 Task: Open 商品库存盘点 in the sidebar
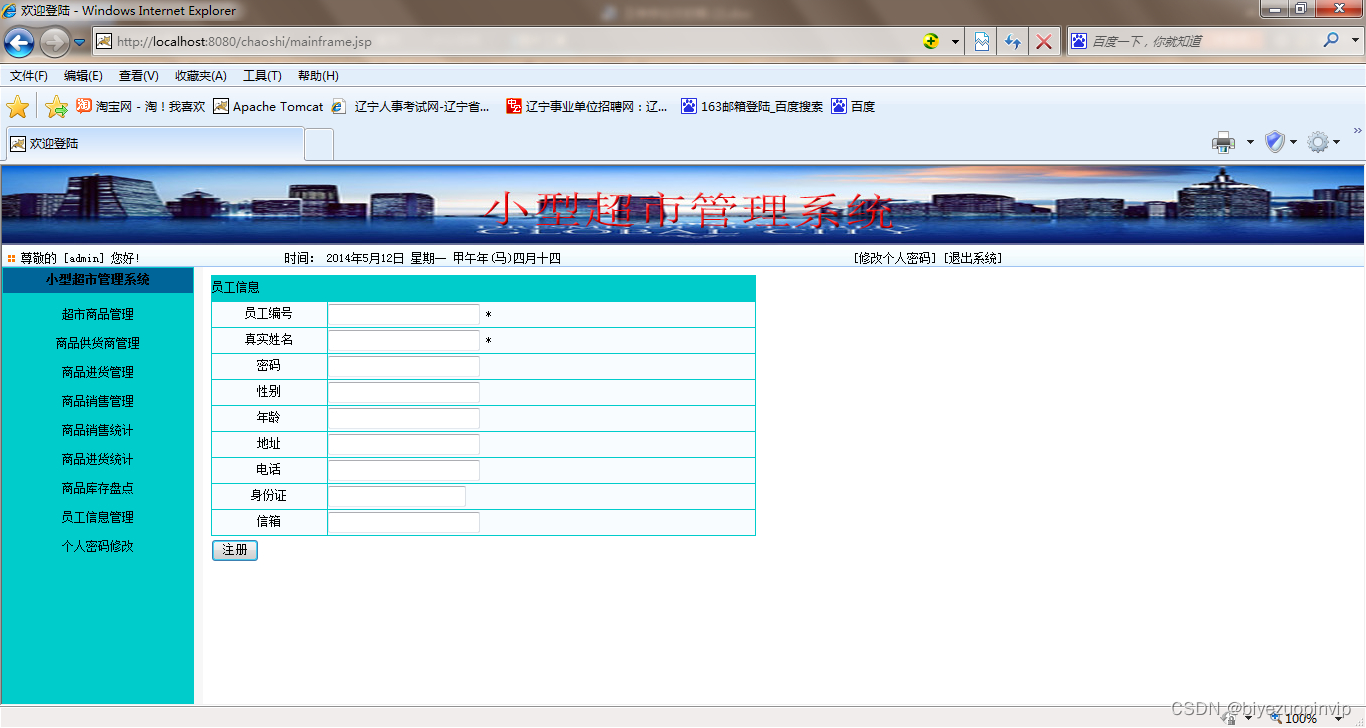tap(98, 488)
